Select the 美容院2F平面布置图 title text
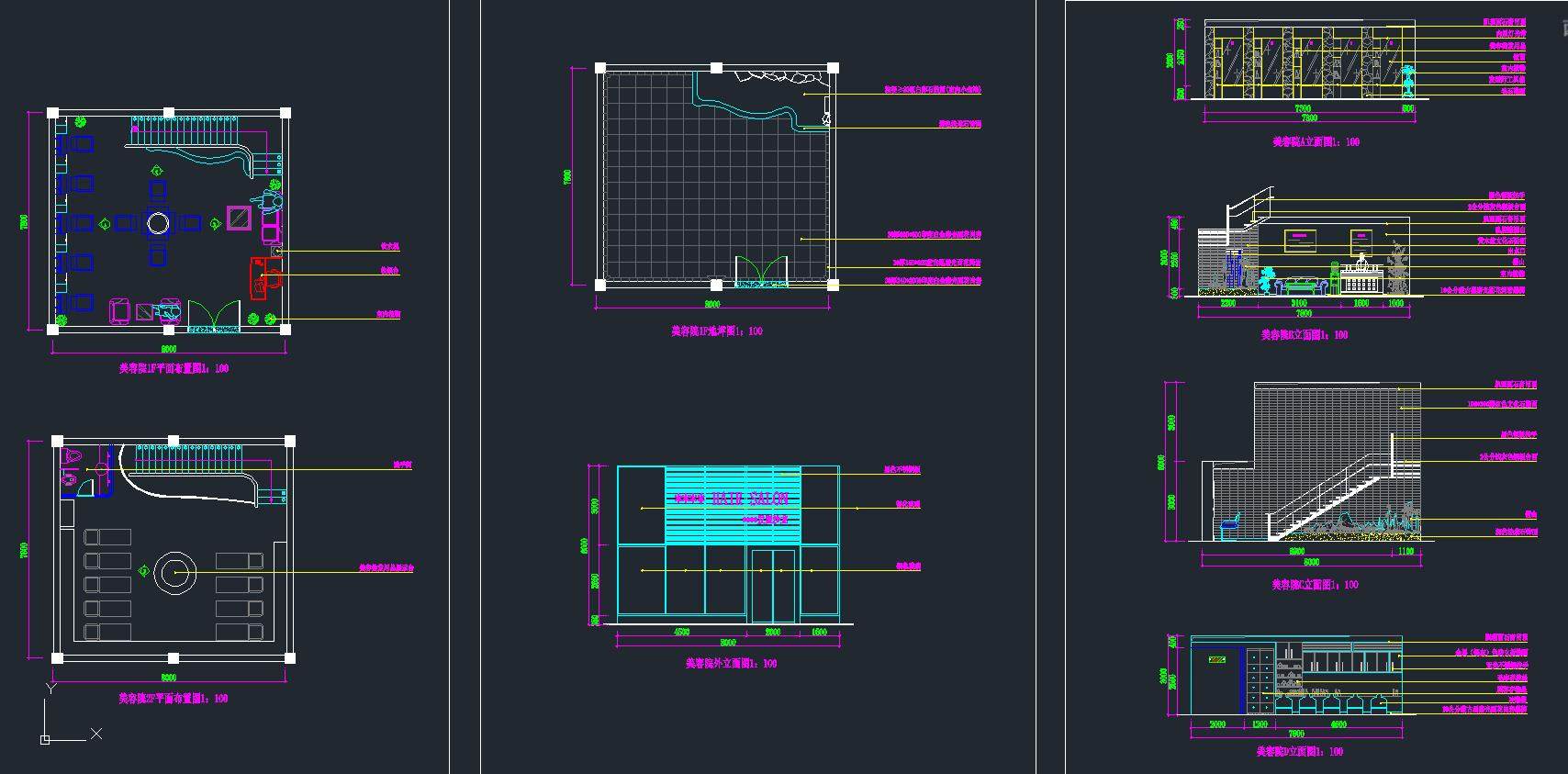Image resolution: width=1568 pixels, height=774 pixels. pyautogui.click(x=173, y=699)
